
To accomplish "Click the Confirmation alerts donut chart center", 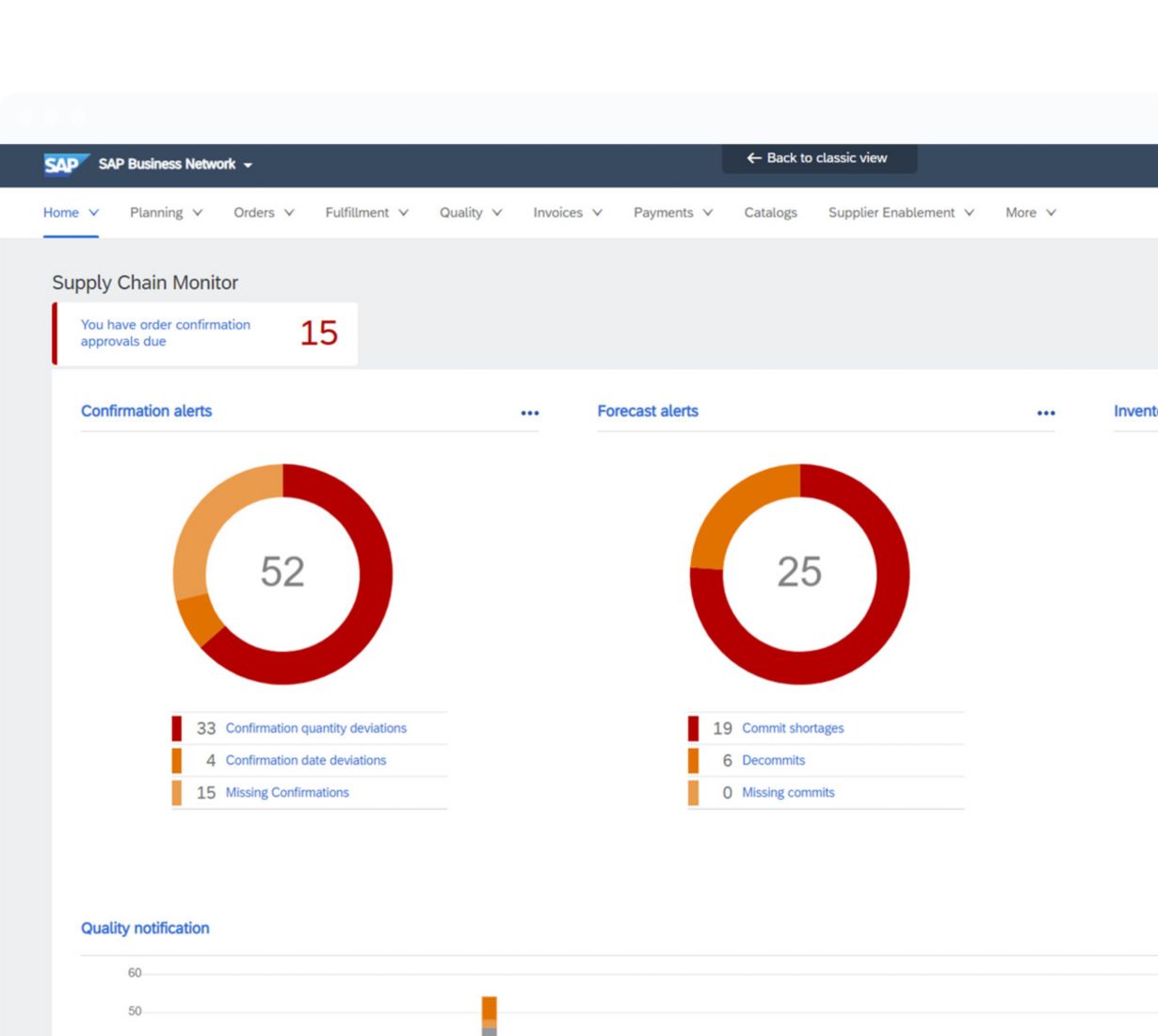I will [x=282, y=573].
